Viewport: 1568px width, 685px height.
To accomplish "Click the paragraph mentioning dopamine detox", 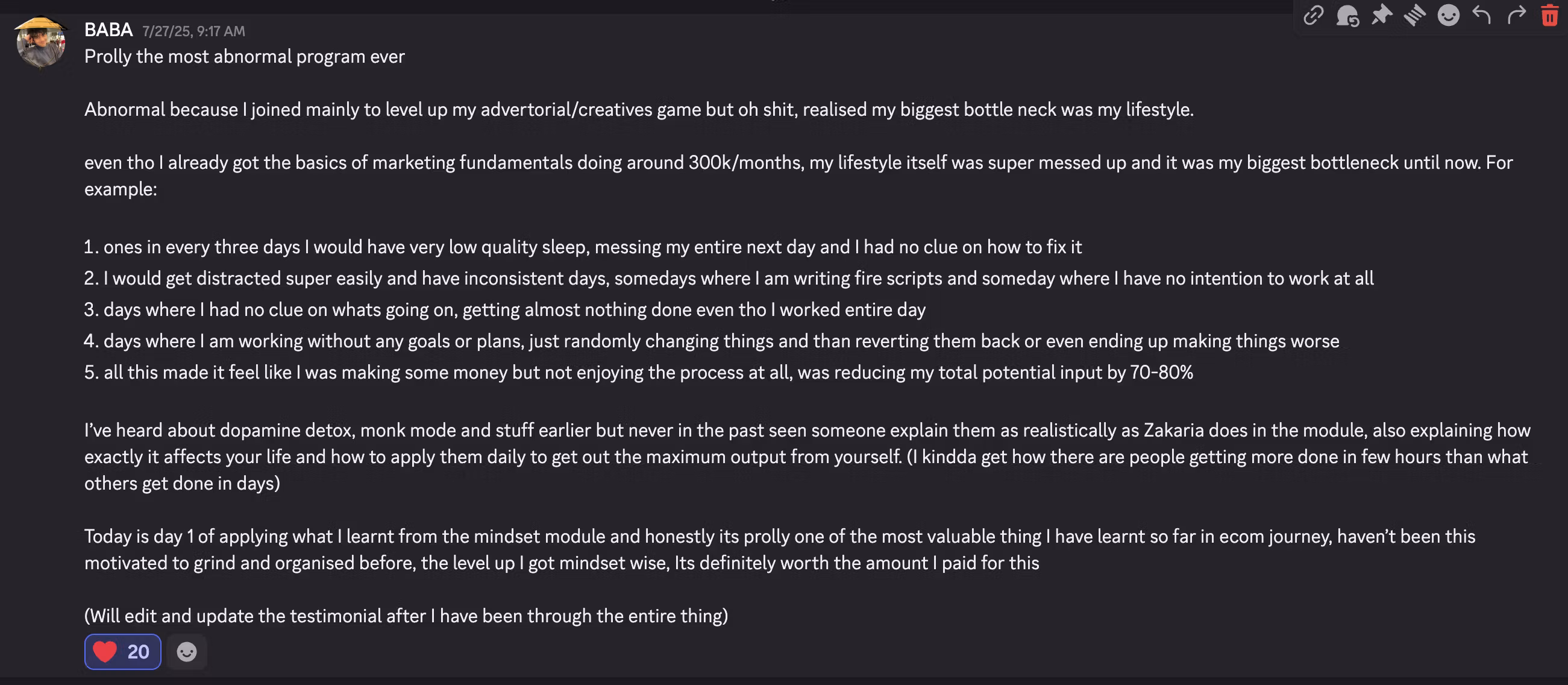I will pos(806,456).
